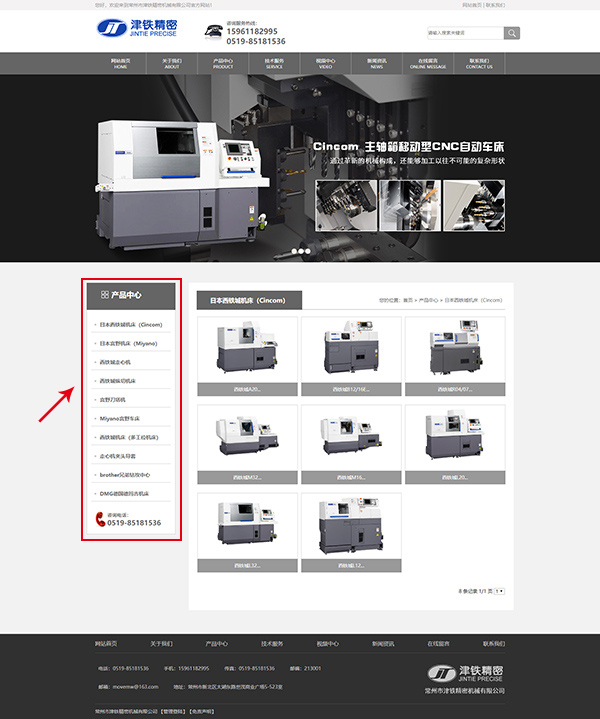This screenshot has width=600, height=719.
Task: Click the 联系我们 link in the top bar
Action: 495,5
